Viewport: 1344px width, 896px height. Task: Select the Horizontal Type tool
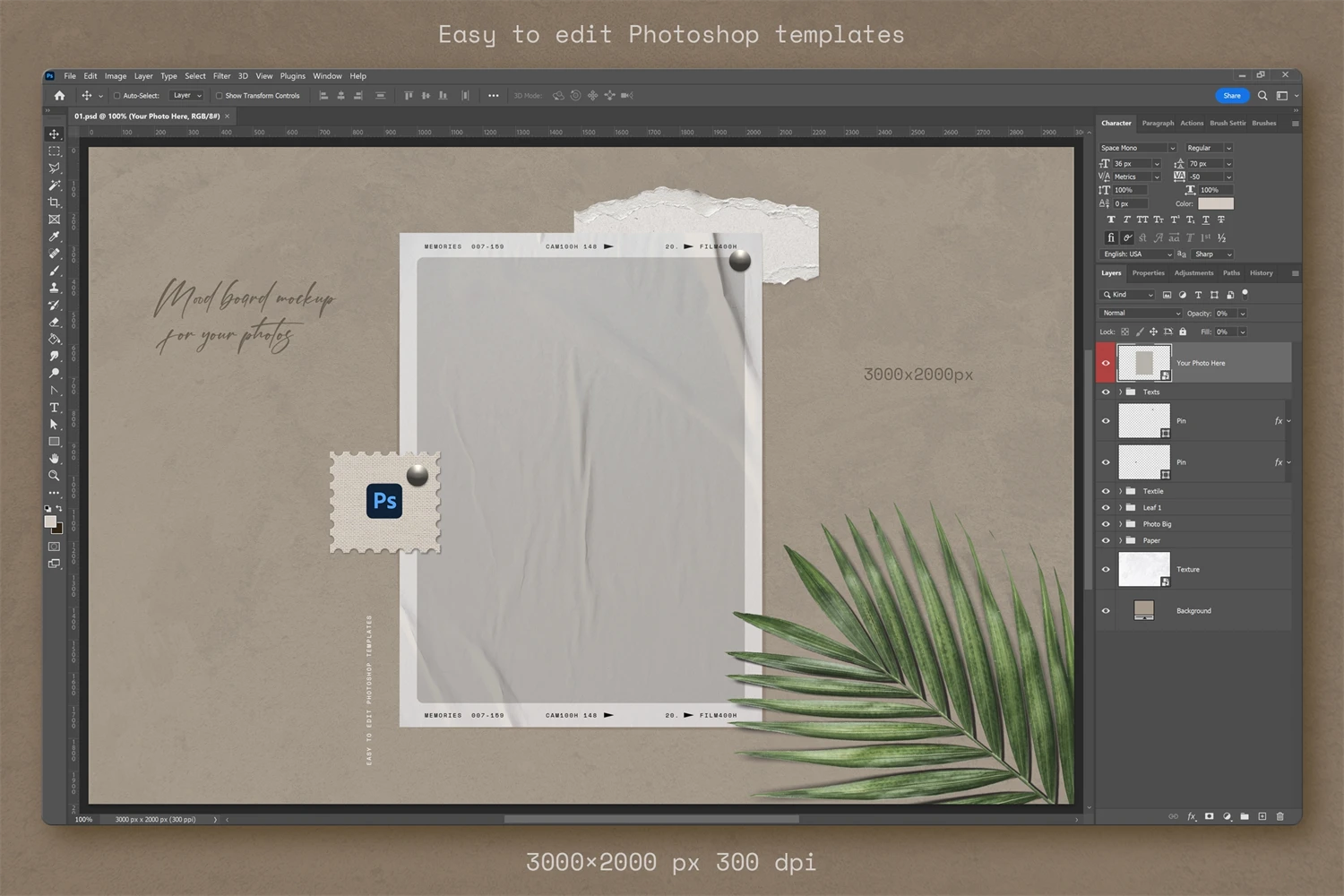click(x=55, y=408)
